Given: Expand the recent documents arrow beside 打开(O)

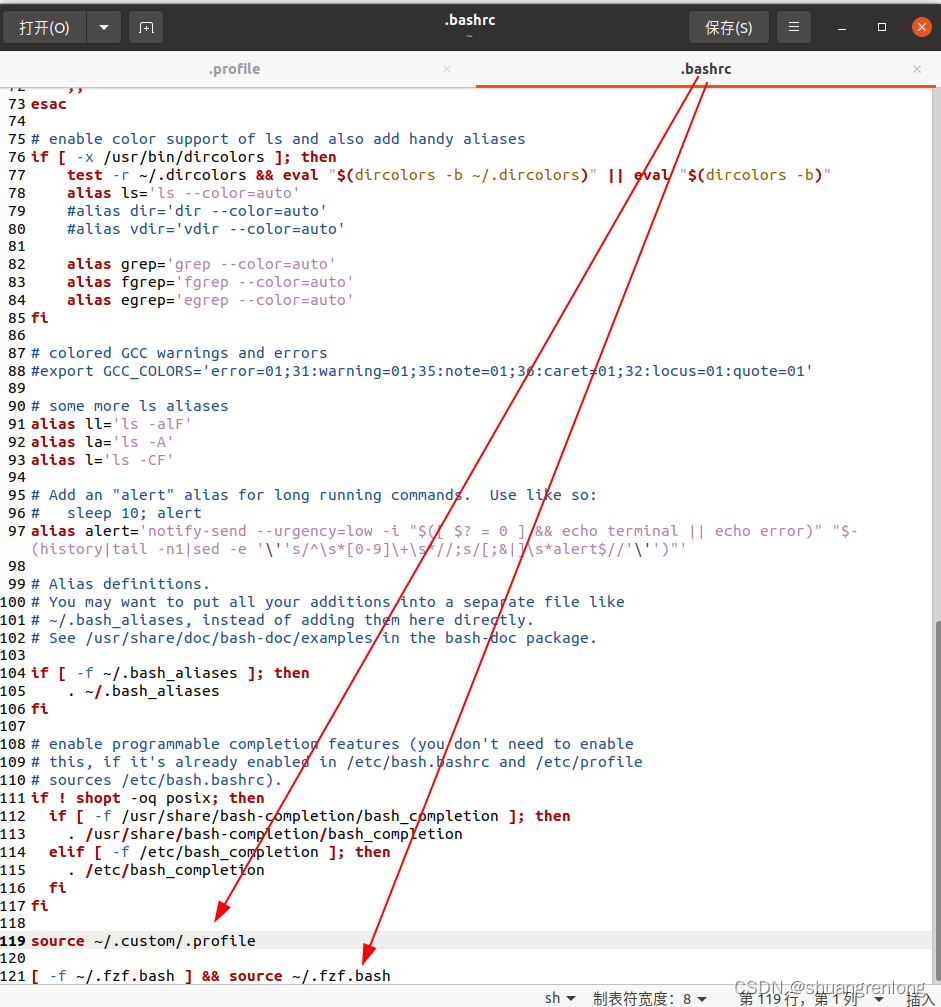Looking at the screenshot, I should click(x=104, y=27).
